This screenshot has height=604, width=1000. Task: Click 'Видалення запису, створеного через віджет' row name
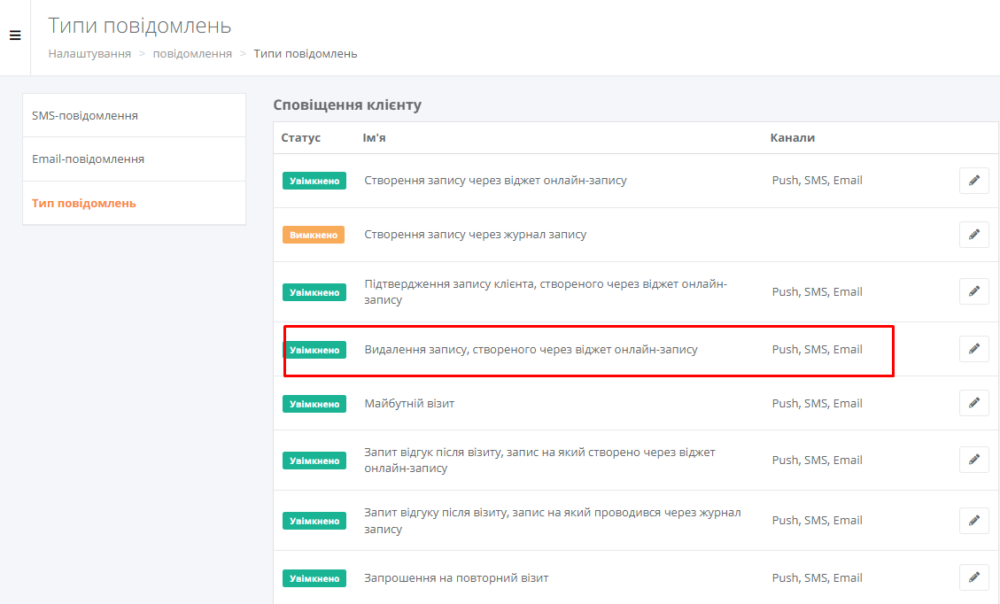[531, 350]
